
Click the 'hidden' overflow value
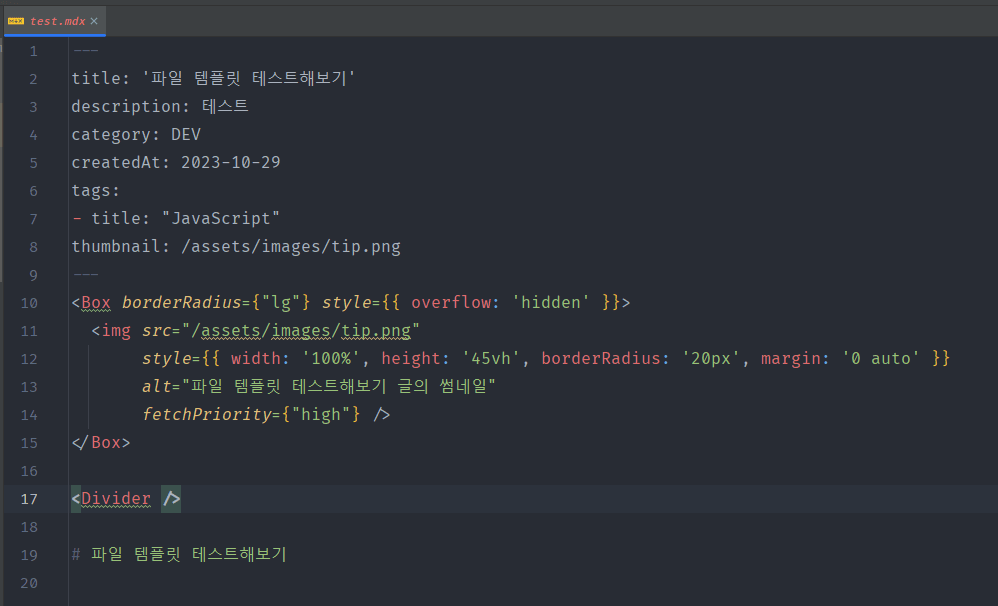[x=551, y=302]
